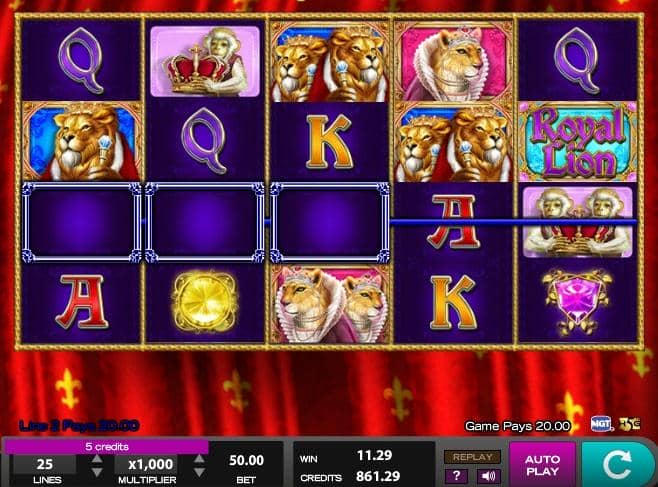The height and width of the screenshot is (487, 658).
Task: Click the Royal Lion logo symbol
Action: coord(577,141)
